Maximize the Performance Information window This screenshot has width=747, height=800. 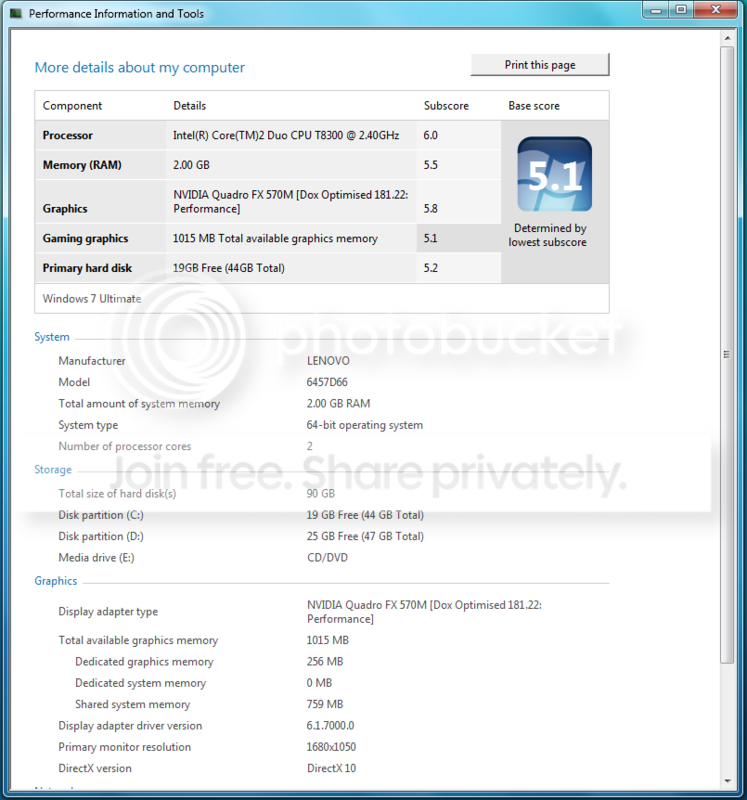681,9
